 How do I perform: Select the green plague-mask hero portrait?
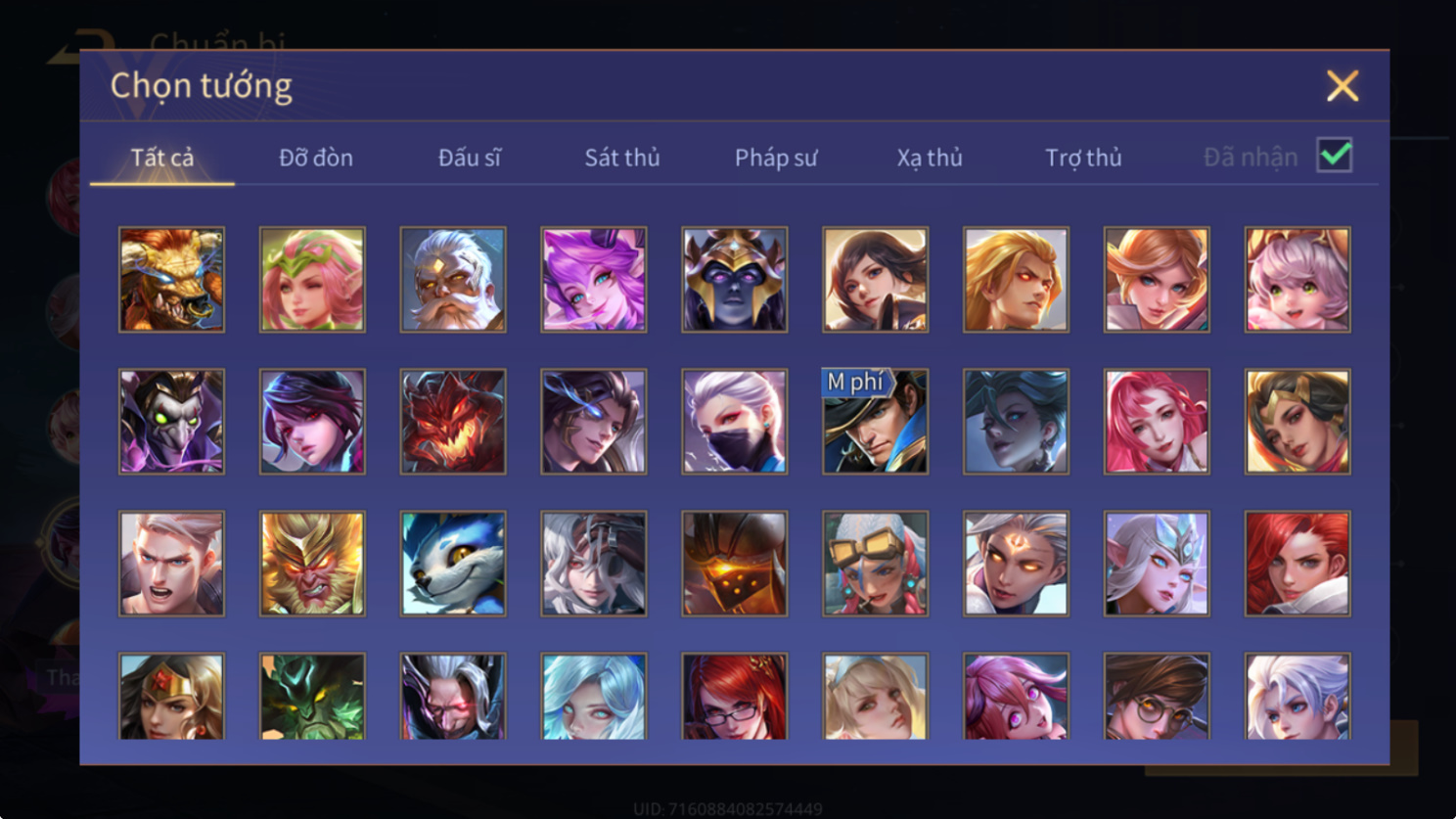click(x=171, y=422)
